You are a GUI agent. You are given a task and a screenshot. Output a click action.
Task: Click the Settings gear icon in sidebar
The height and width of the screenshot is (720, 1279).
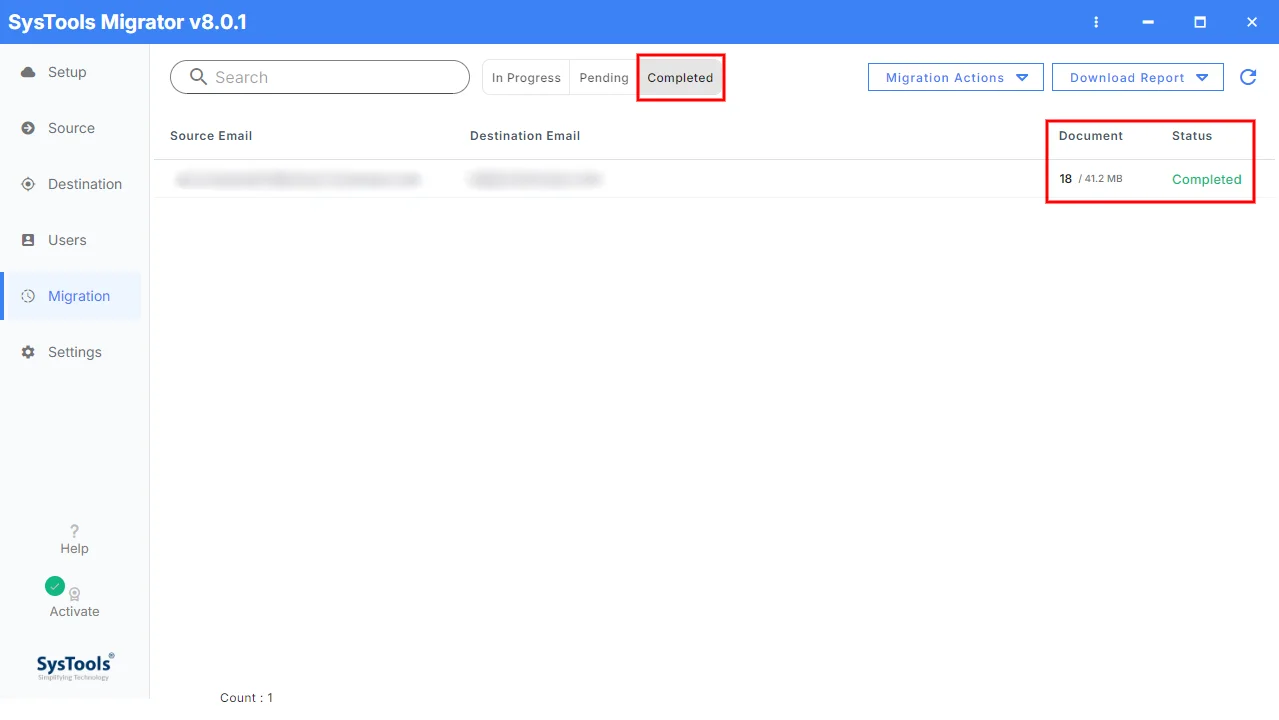[x=28, y=352]
